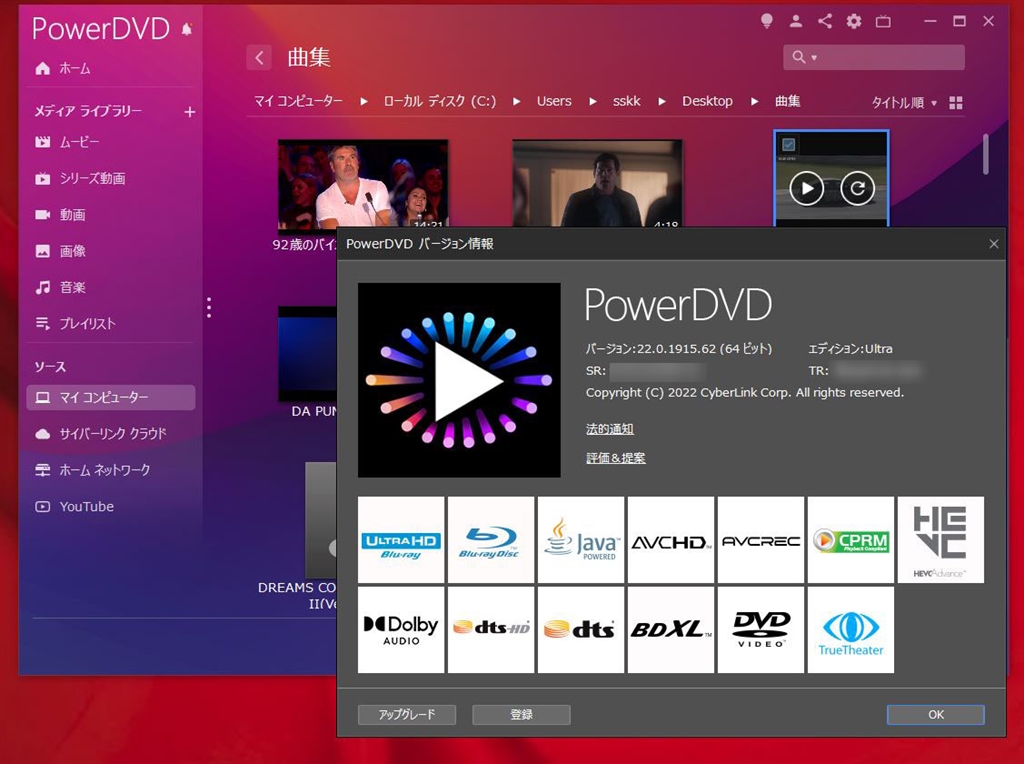This screenshot has height=764, width=1024.
Task: Click the sidebar three-dot resize handle
Action: (x=209, y=308)
